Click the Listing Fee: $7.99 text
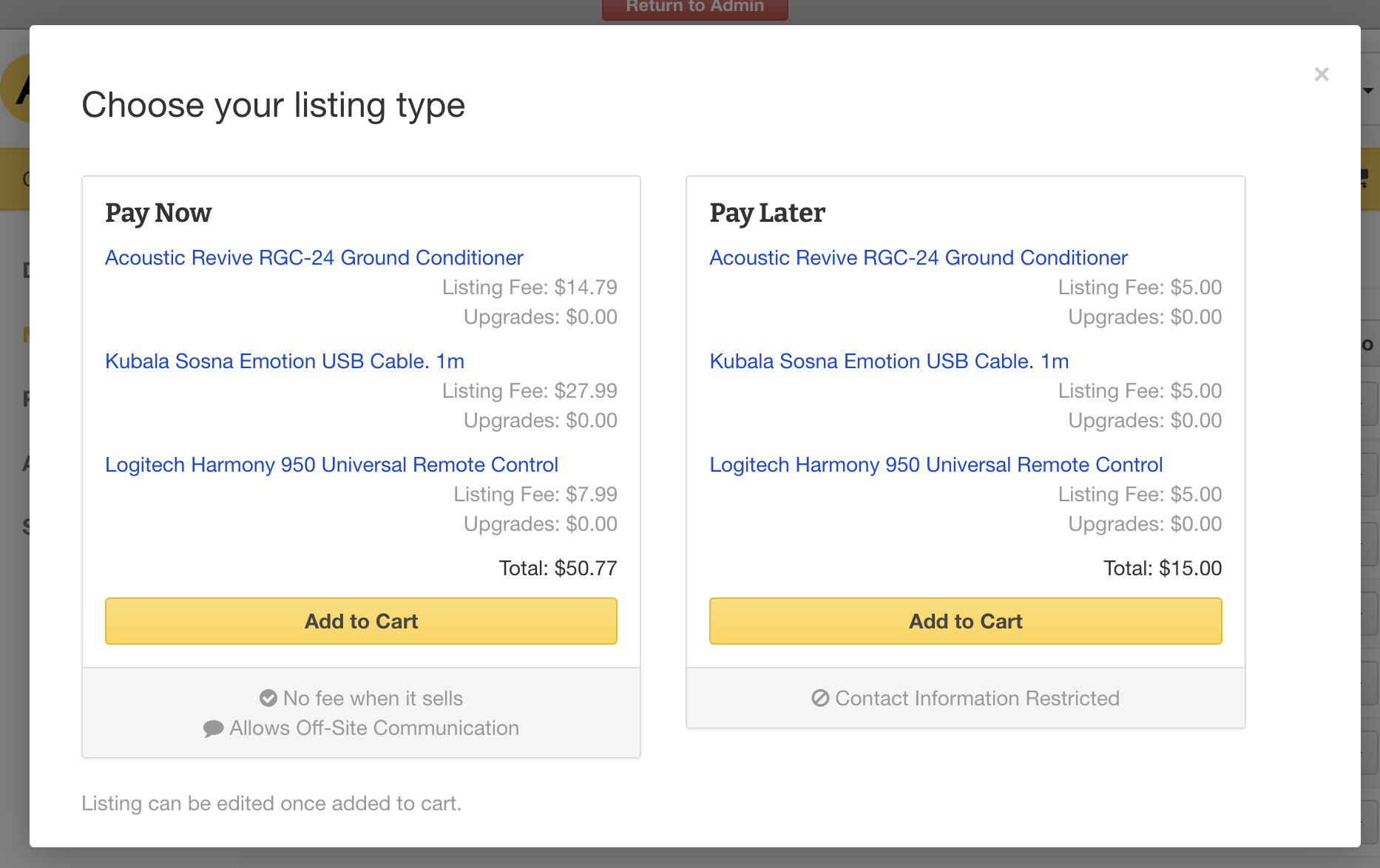This screenshot has height=868, width=1380. point(535,494)
